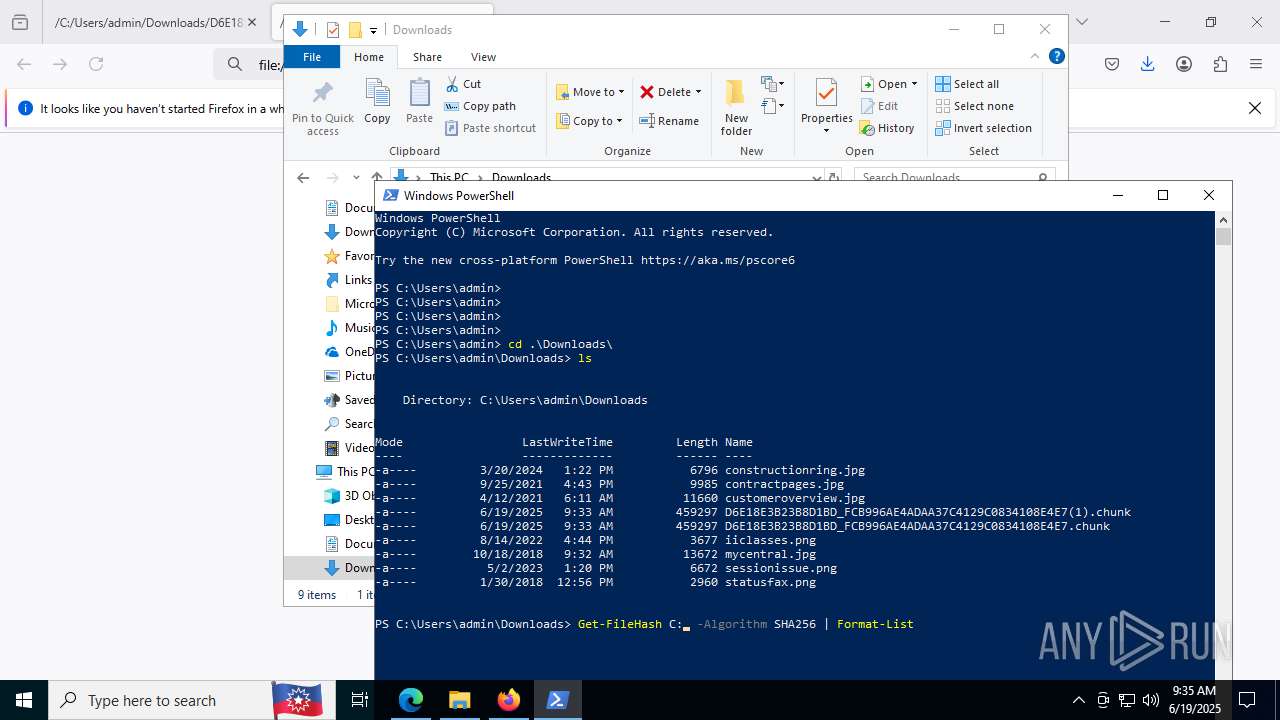Viewport: 1280px width, 720px height.
Task: Create a New folder from ribbon
Action: [x=736, y=107]
